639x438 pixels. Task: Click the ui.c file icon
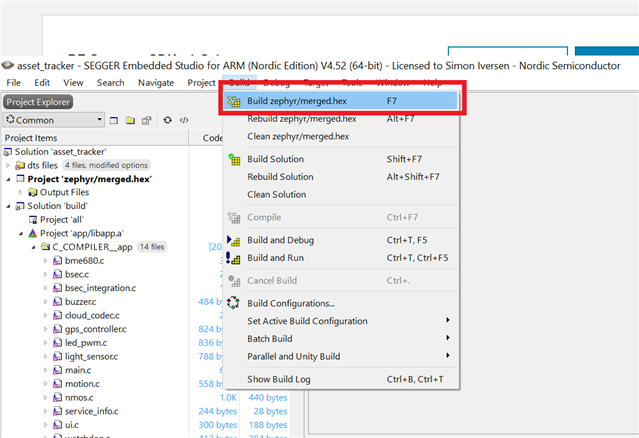(x=58, y=425)
